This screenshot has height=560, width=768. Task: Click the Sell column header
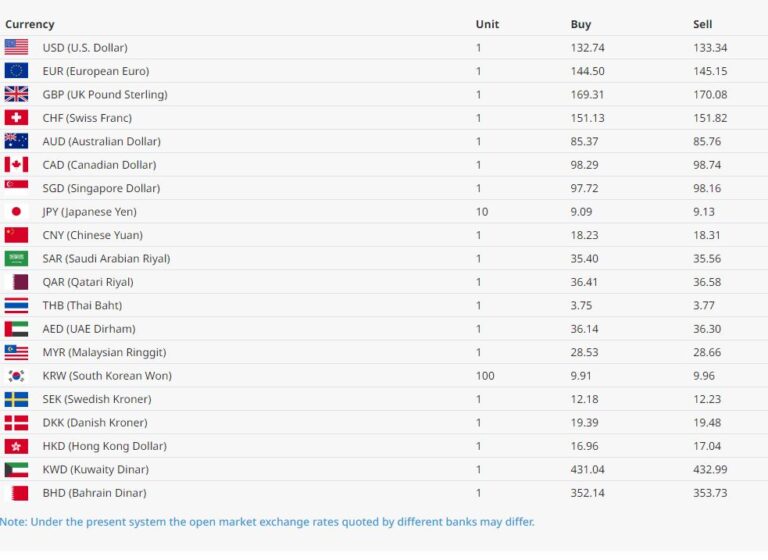pos(702,24)
